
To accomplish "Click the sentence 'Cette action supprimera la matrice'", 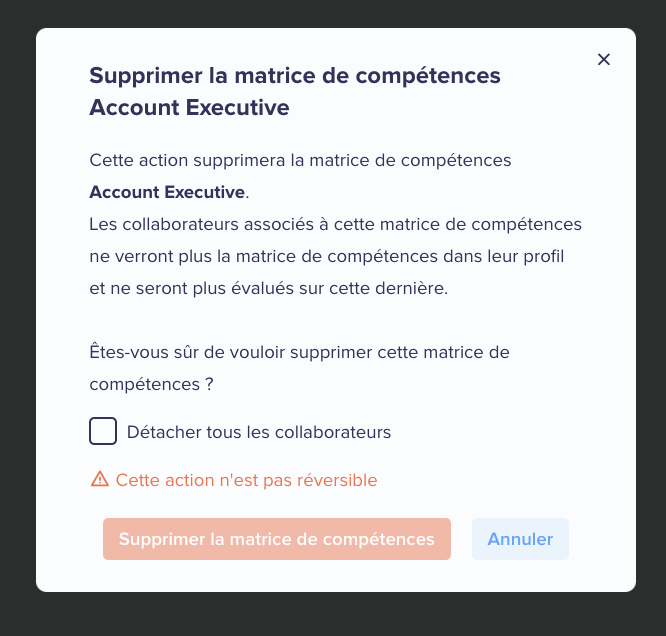I will point(300,161).
